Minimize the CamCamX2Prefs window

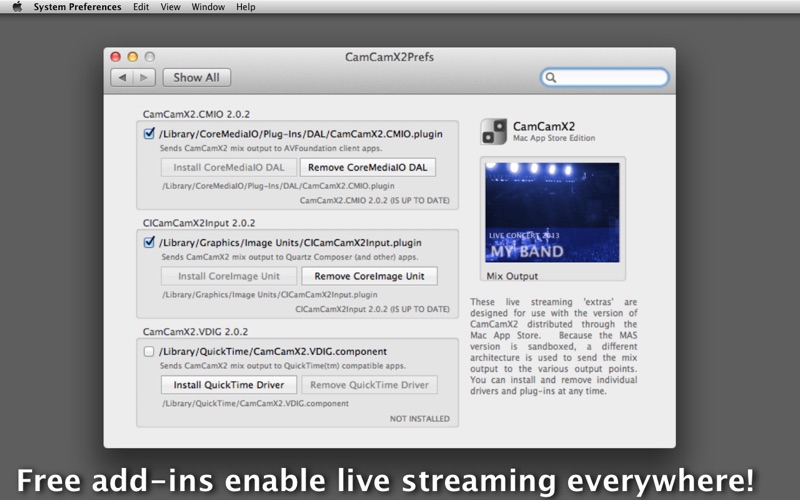pos(132,57)
